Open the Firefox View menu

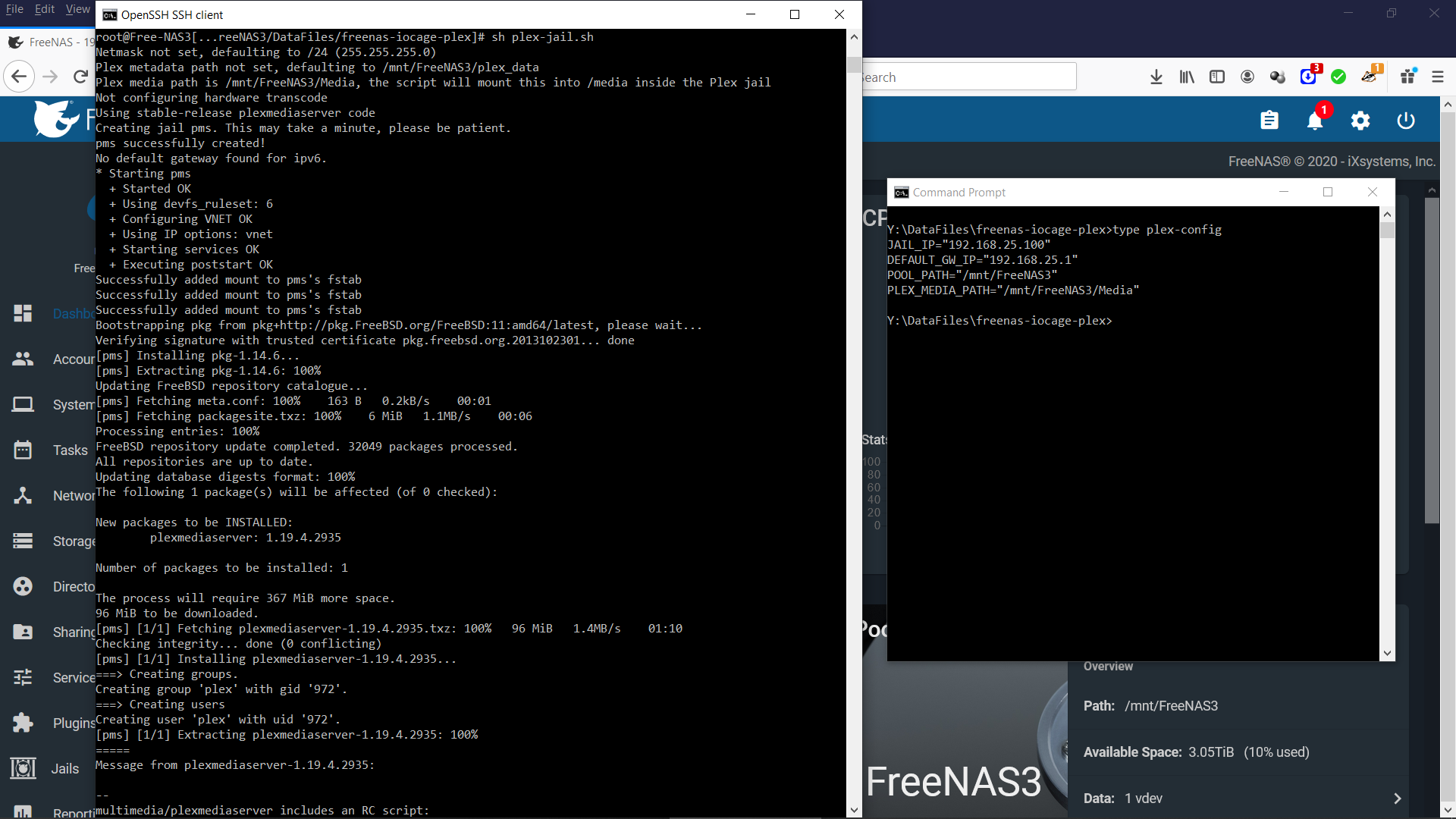[77, 9]
